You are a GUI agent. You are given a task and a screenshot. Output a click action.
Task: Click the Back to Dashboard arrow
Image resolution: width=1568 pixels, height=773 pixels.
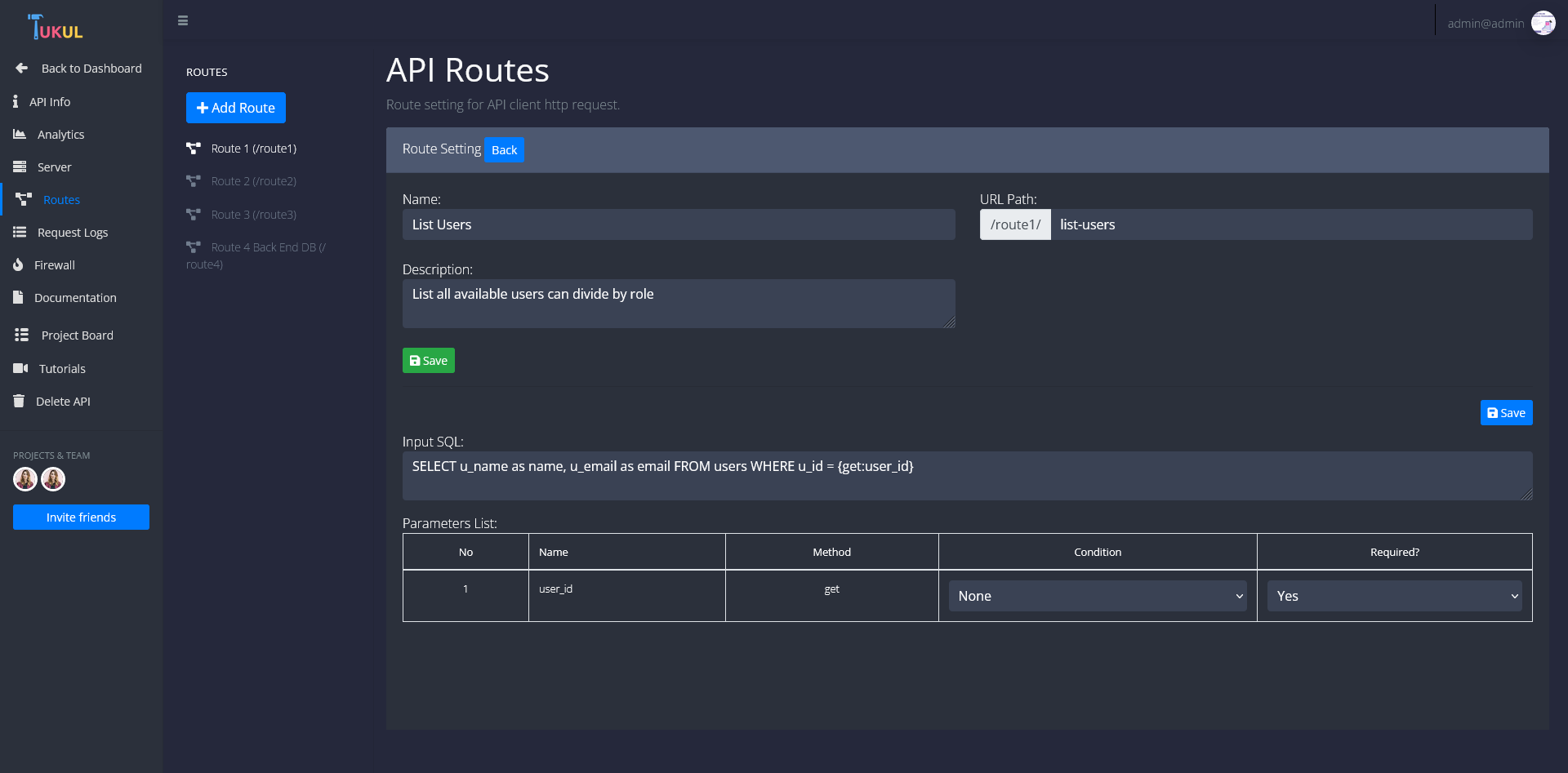(x=22, y=69)
